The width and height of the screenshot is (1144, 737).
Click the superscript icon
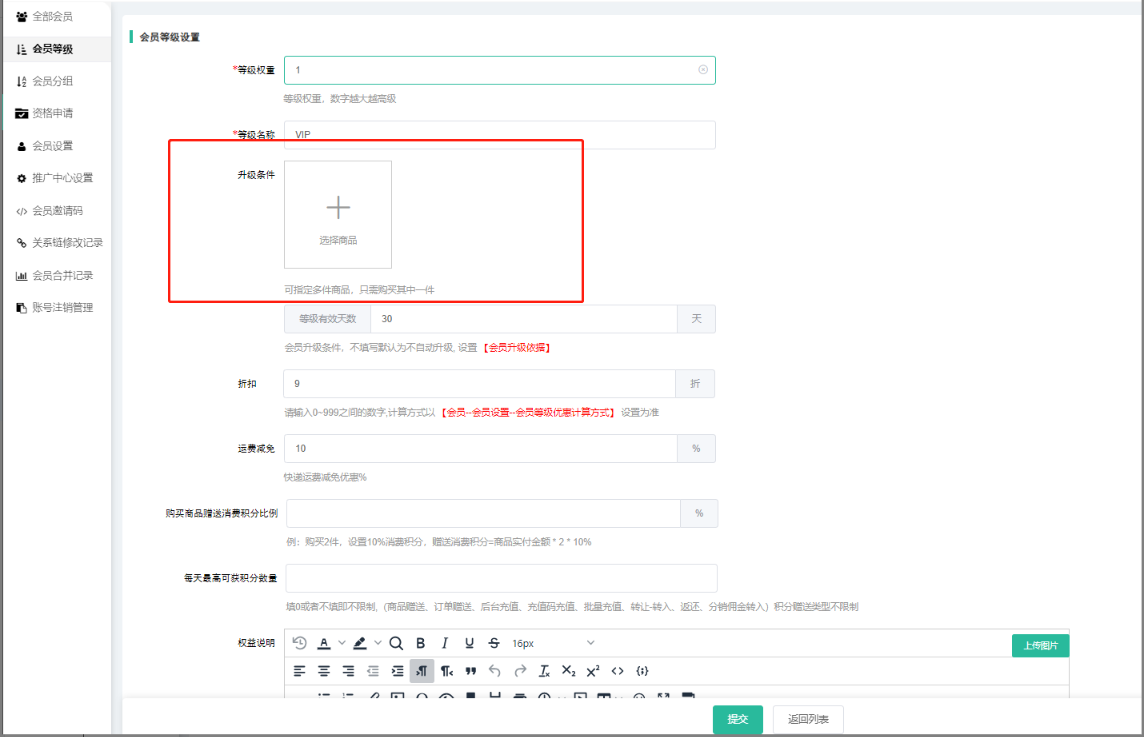593,671
